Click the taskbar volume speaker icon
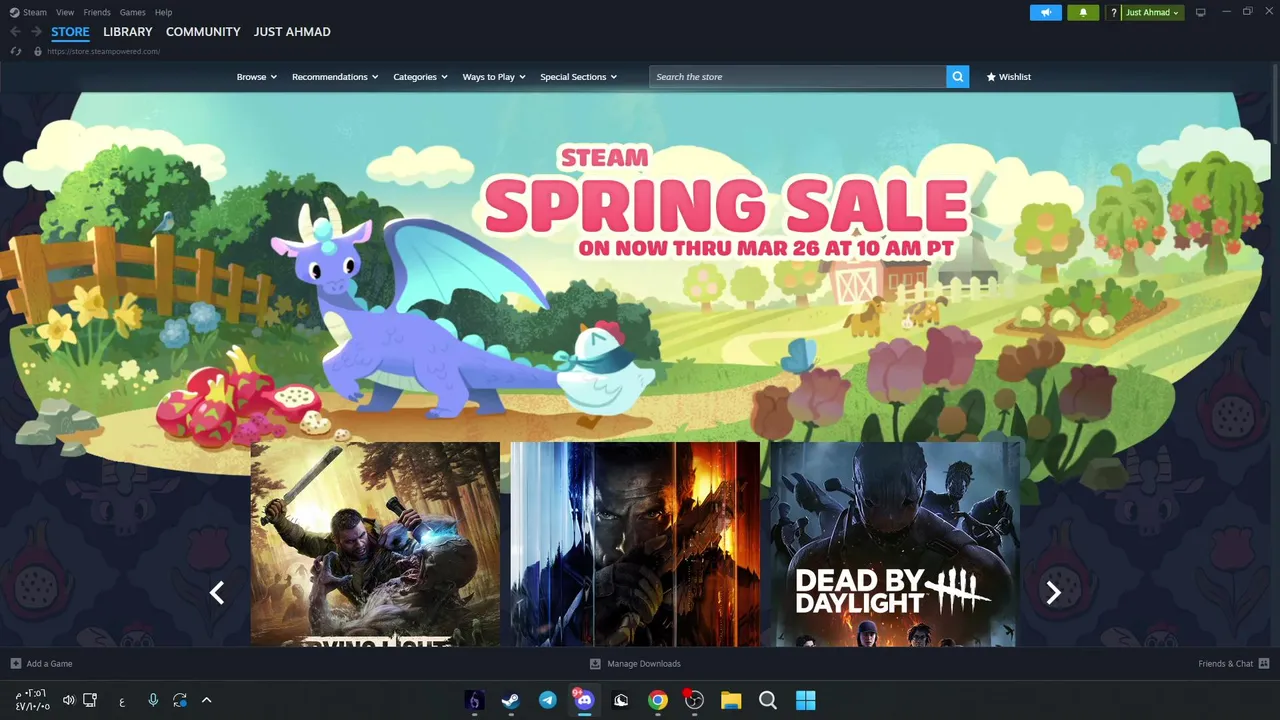The height and width of the screenshot is (720, 1280). tap(68, 700)
